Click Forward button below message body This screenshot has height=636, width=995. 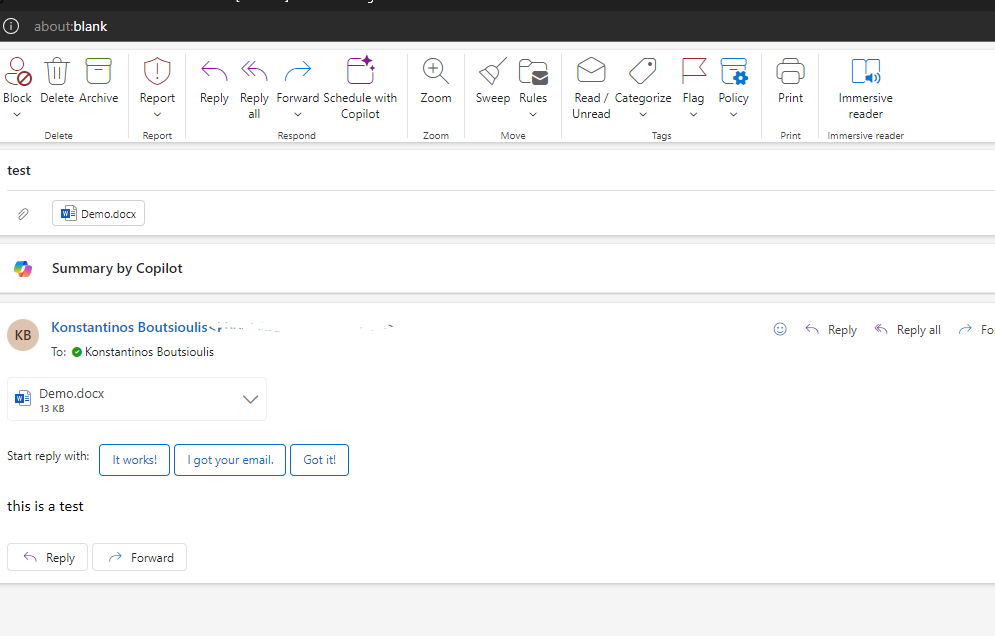tap(140, 557)
